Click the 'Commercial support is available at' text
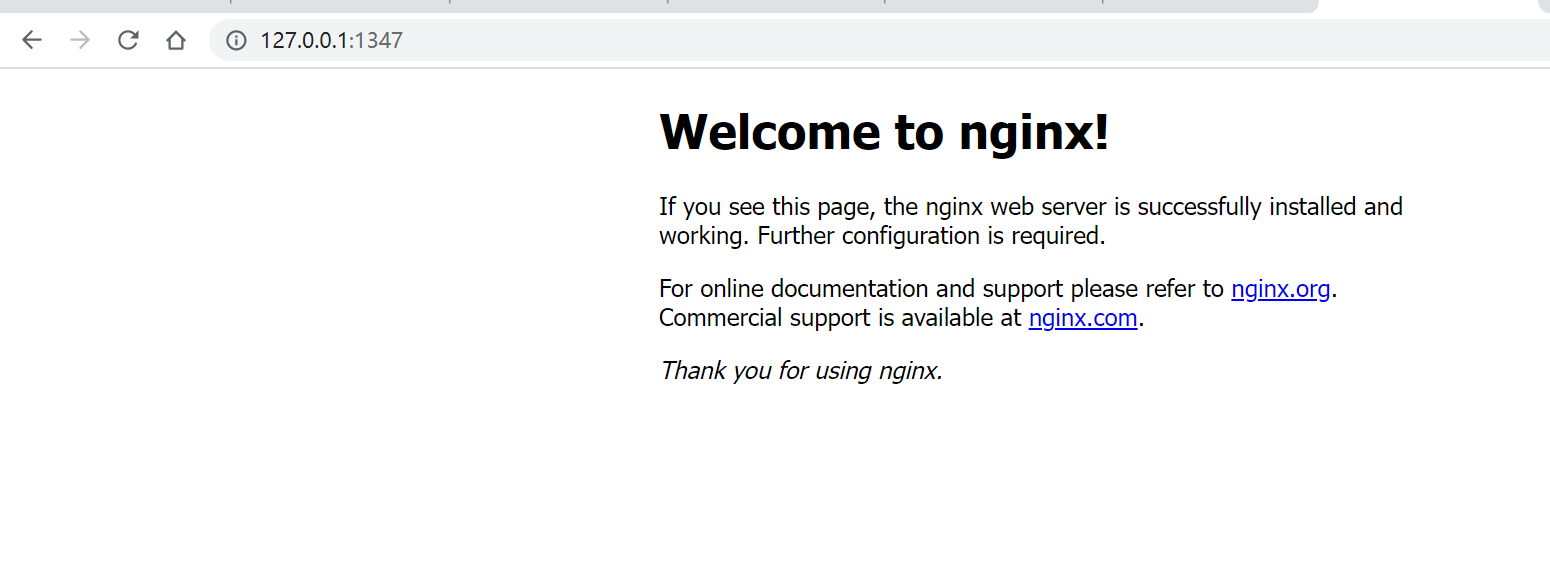 (x=840, y=318)
